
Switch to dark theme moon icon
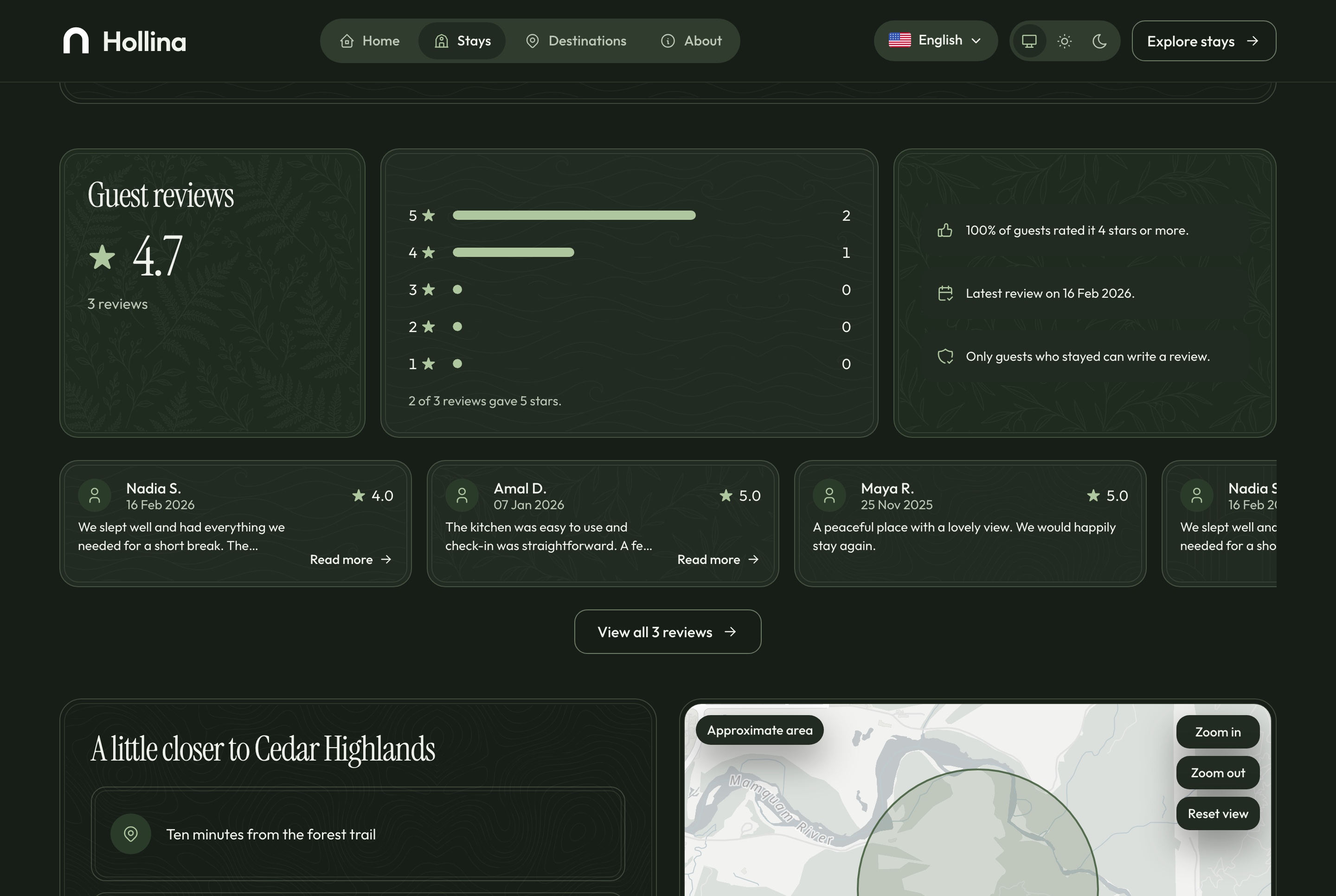1099,41
